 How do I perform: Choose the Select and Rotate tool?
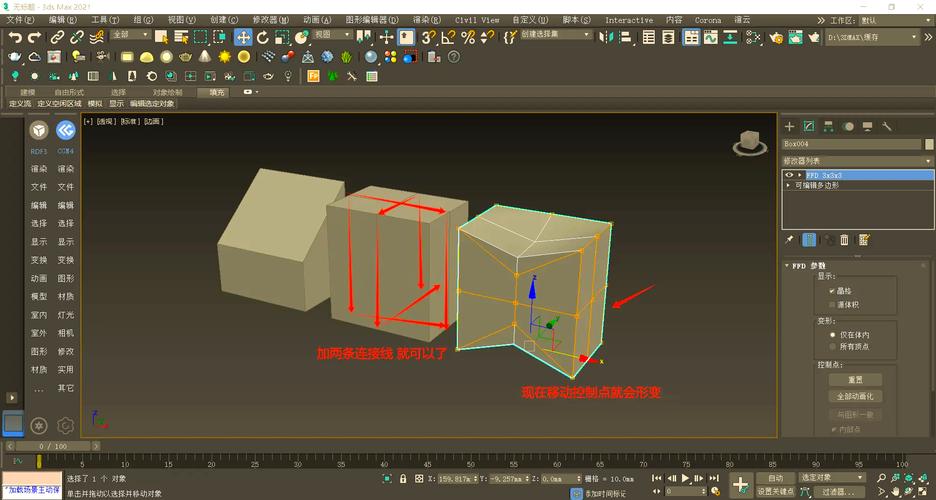[x=263, y=37]
